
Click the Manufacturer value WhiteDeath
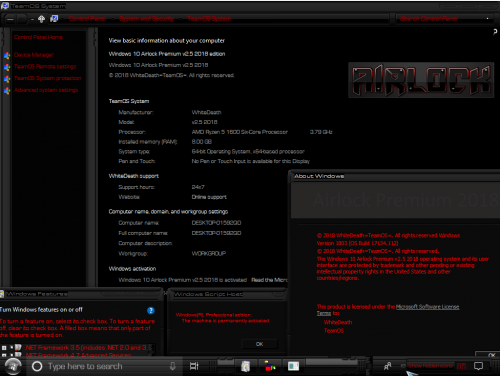[206, 112]
